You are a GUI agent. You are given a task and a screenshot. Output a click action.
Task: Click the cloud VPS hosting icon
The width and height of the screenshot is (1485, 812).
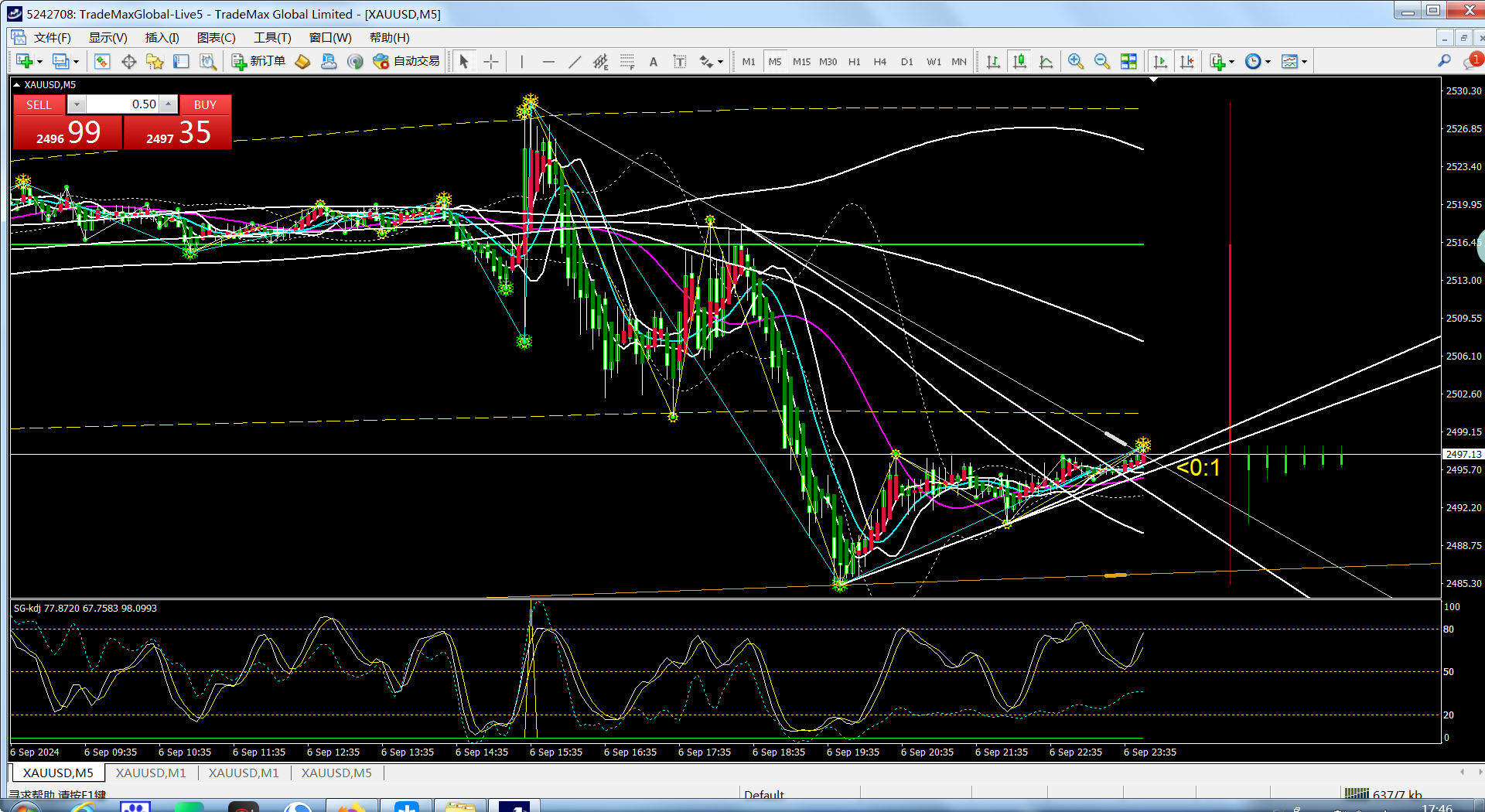click(329, 62)
